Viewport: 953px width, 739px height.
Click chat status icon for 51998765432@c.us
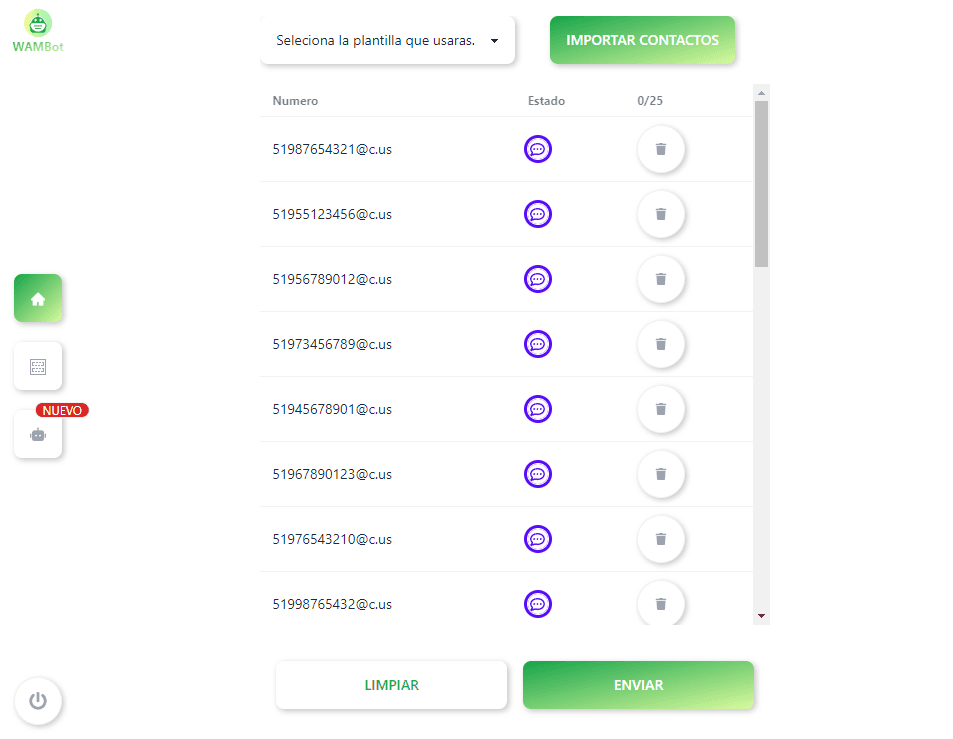coord(538,604)
